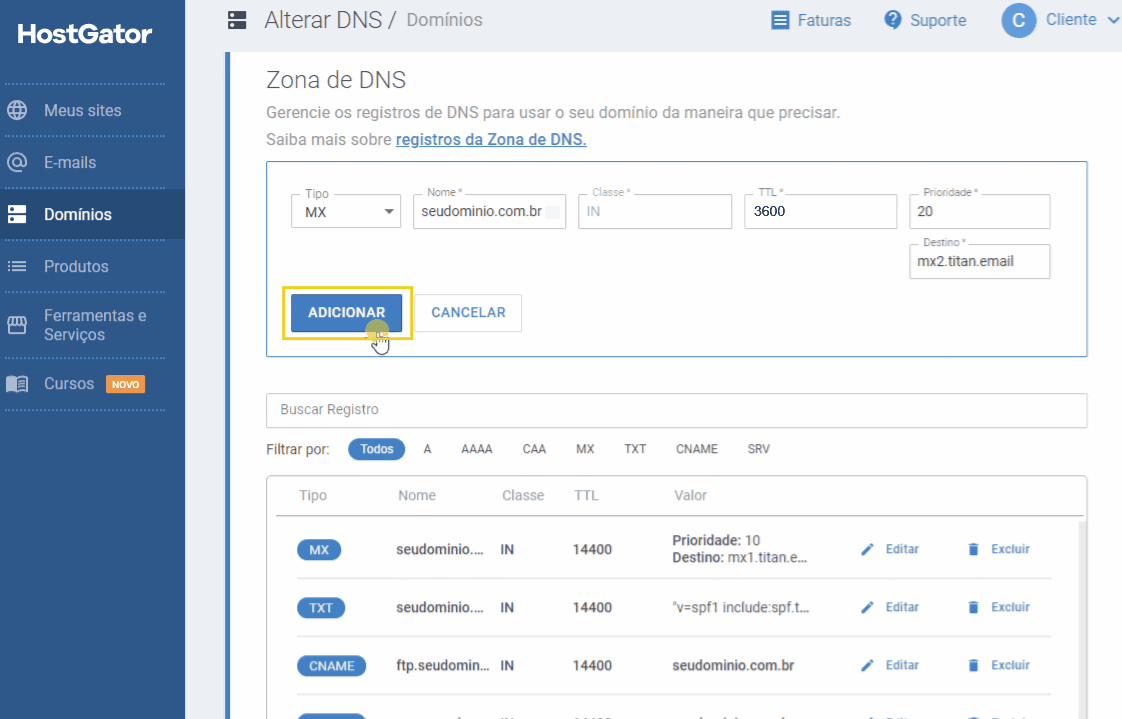Image resolution: width=1122 pixels, height=719 pixels.
Task: Click the CANCELAR button
Action: point(468,313)
